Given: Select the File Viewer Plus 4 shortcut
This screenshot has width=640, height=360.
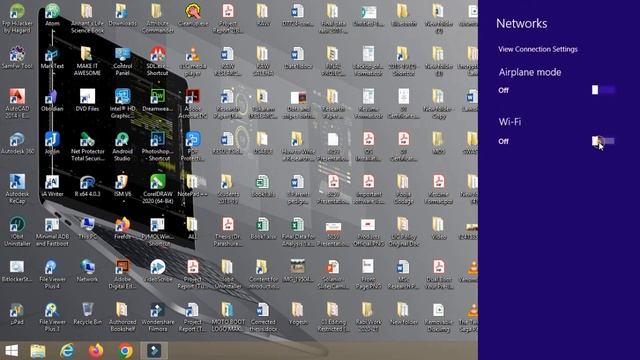Looking at the screenshot, I should coord(52,274).
